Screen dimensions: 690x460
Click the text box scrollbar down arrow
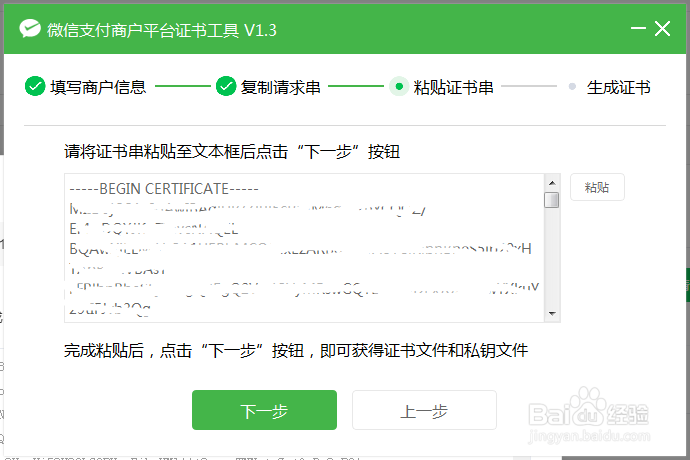(x=552, y=313)
